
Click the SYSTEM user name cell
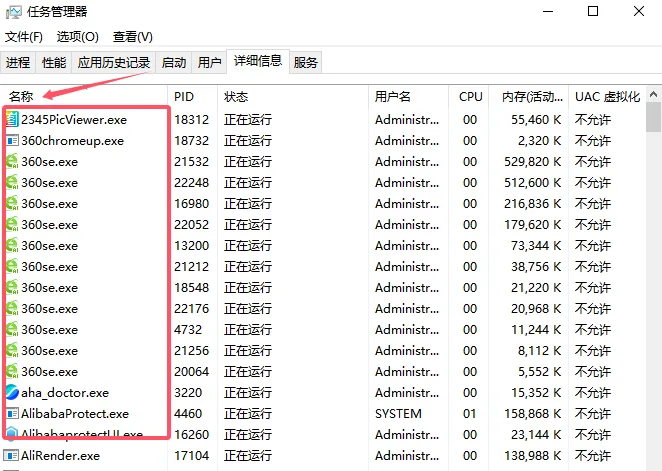[x=398, y=414]
